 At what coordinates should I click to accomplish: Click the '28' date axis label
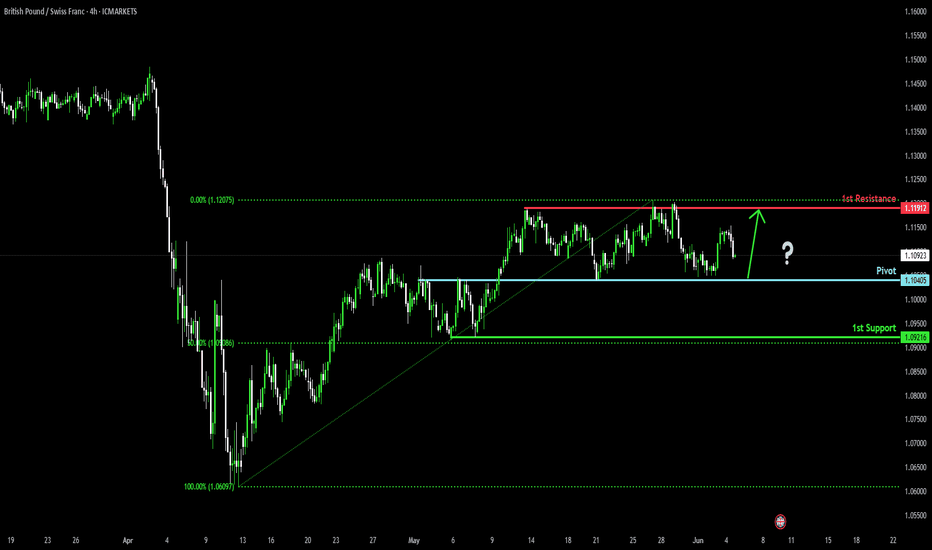pyautogui.click(x=661, y=540)
